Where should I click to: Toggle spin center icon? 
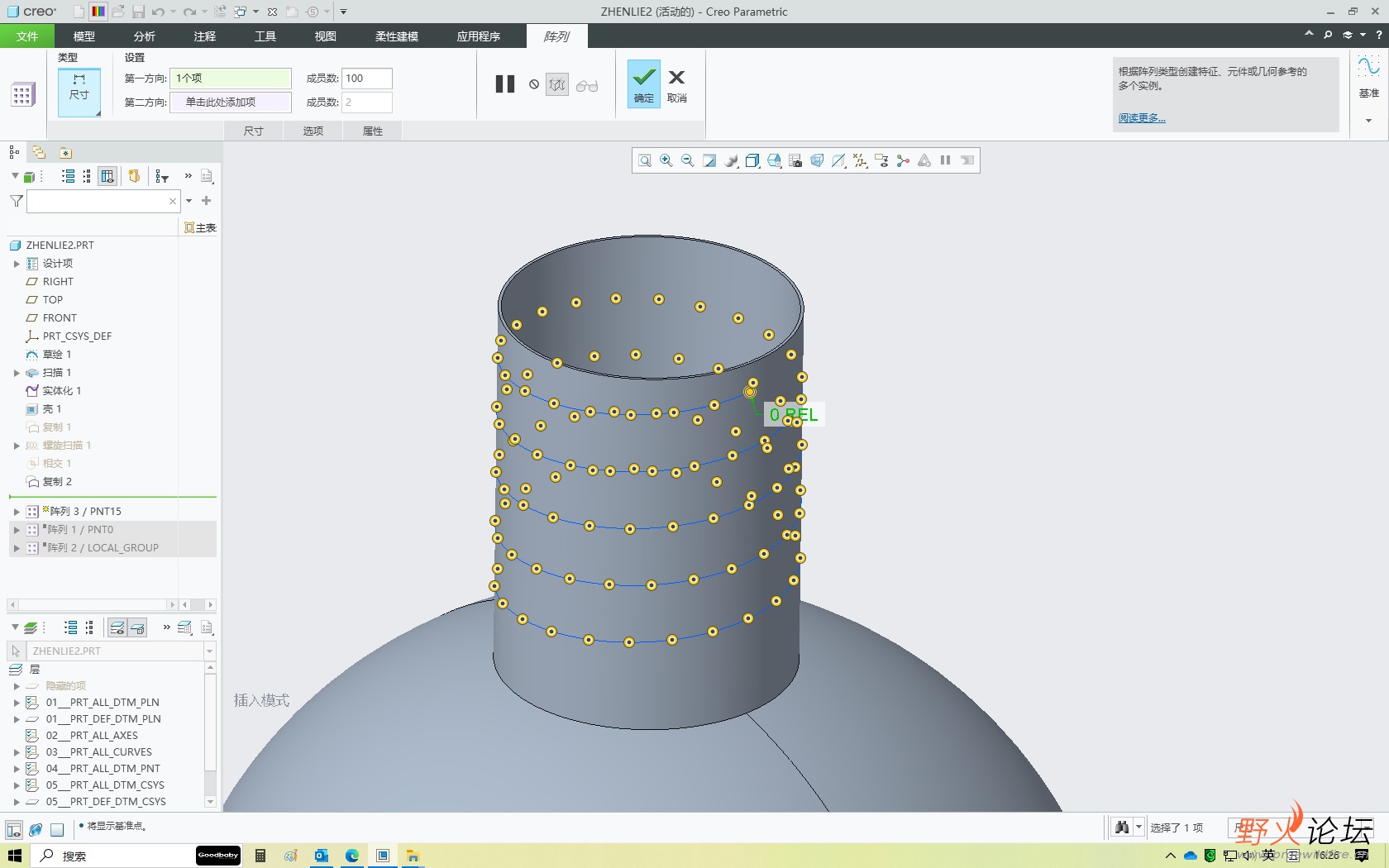click(x=903, y=160)
